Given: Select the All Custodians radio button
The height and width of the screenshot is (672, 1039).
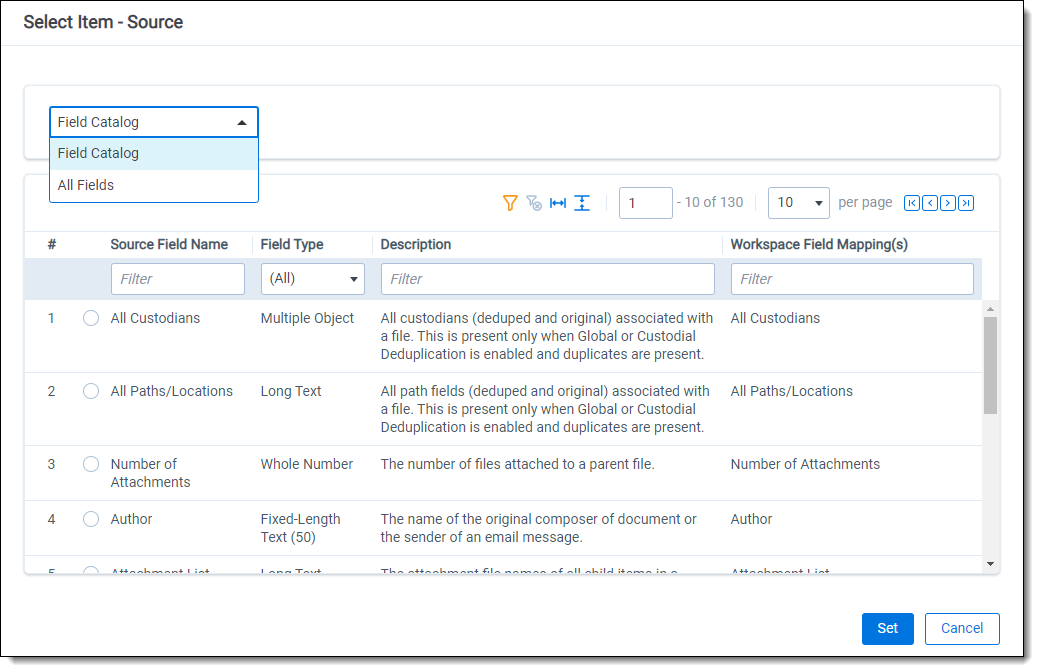Looking at the screenshot, I should (91, 318).
